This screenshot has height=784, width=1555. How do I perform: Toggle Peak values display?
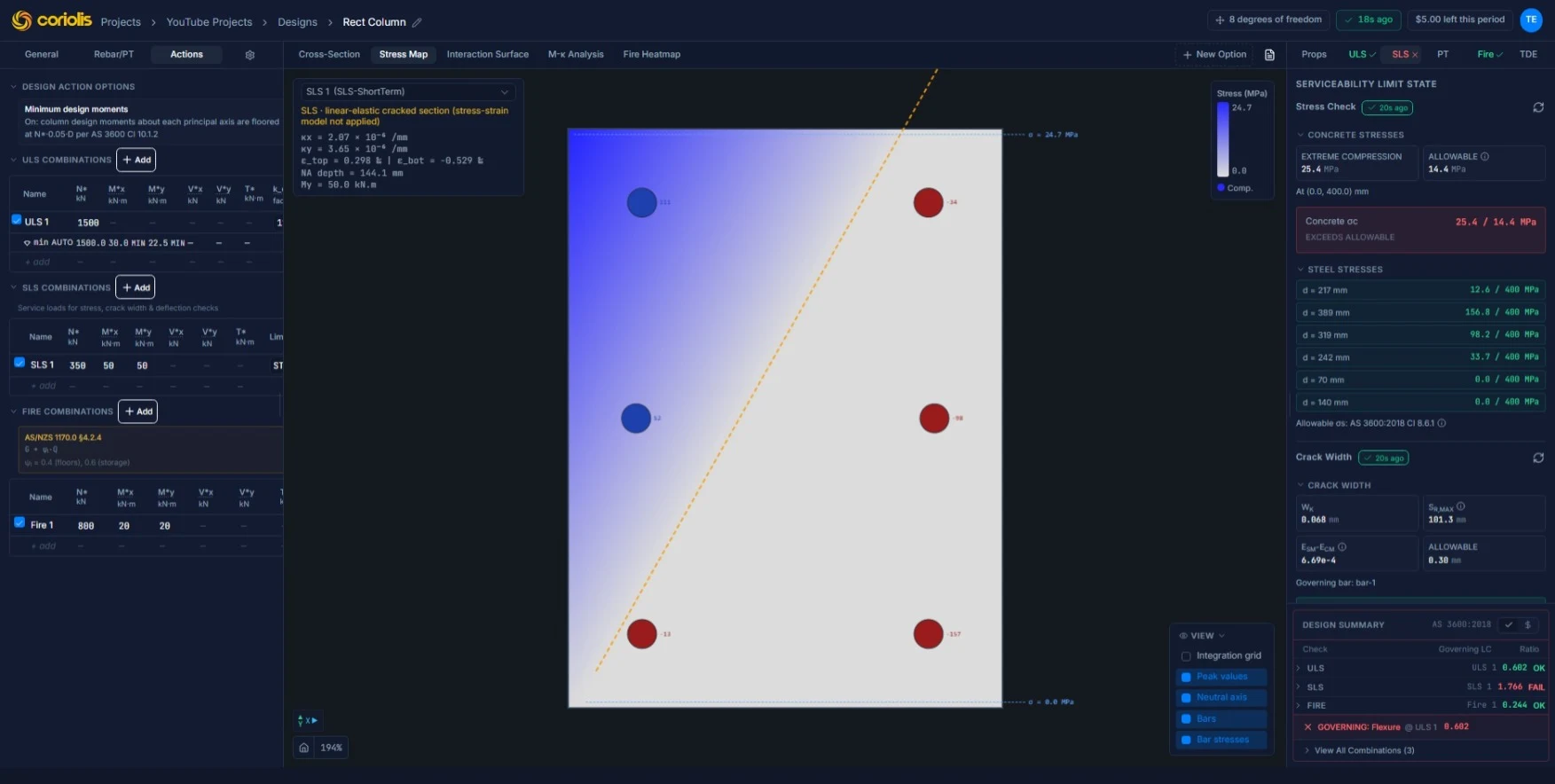coord(1221,677)
